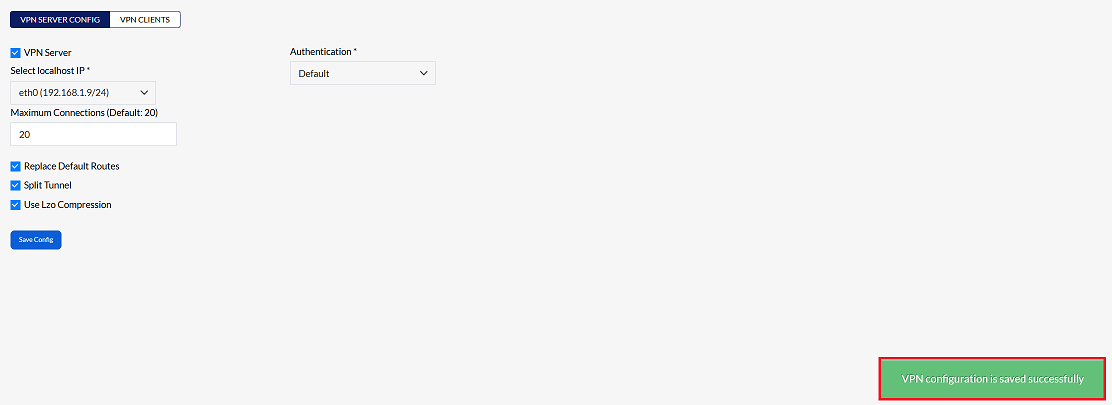Disable the Split Tunnel checkbox
Image resolution: width=1112 pixels, height=405 pixels.
point(16,185)
